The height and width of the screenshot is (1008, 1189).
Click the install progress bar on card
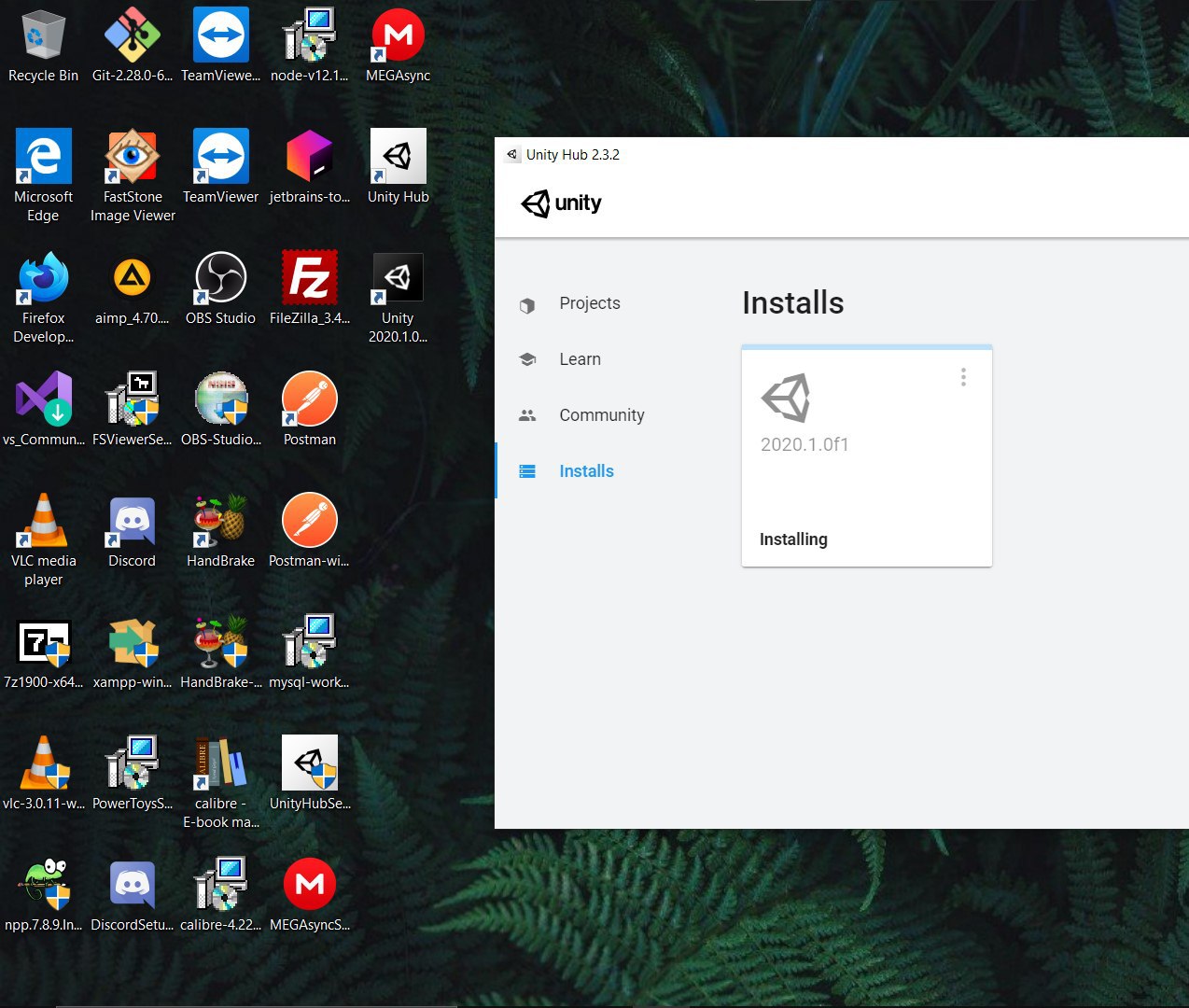[866, 347]
